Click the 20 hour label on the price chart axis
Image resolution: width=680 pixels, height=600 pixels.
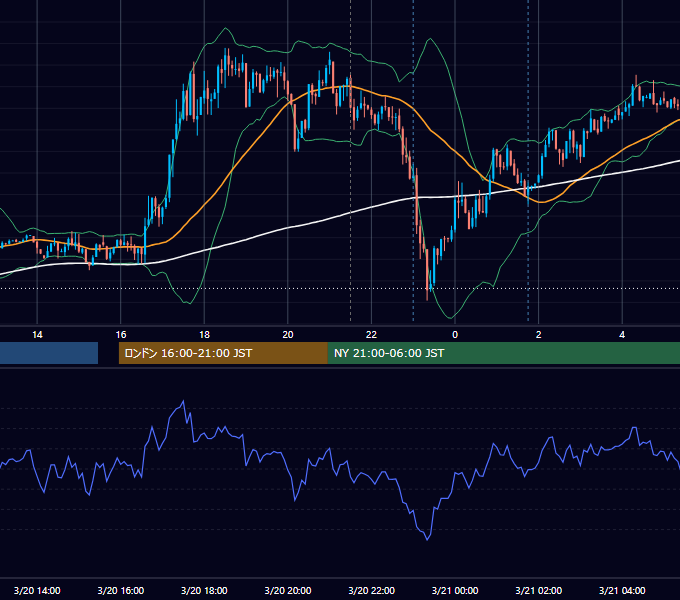288,335
